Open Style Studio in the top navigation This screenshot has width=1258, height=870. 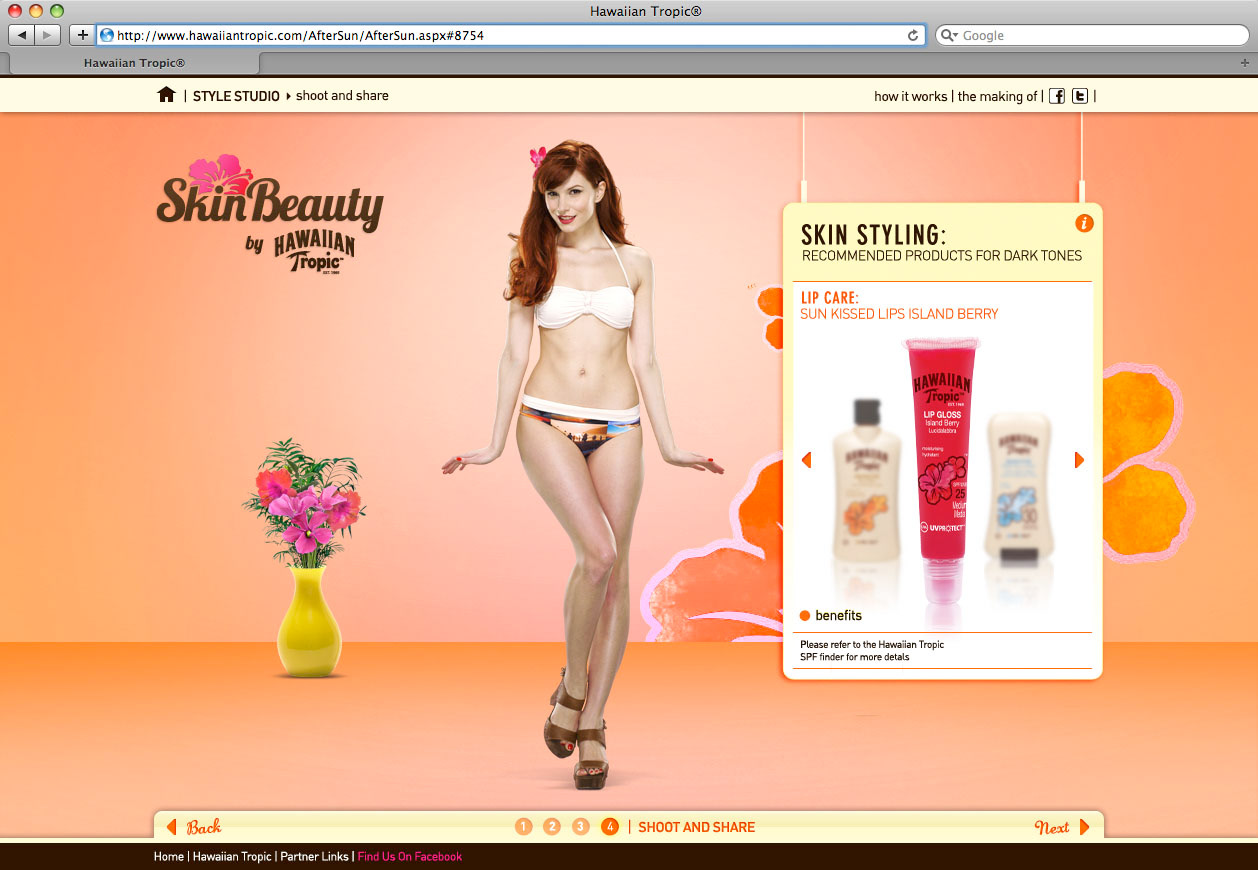click(236, 96)
